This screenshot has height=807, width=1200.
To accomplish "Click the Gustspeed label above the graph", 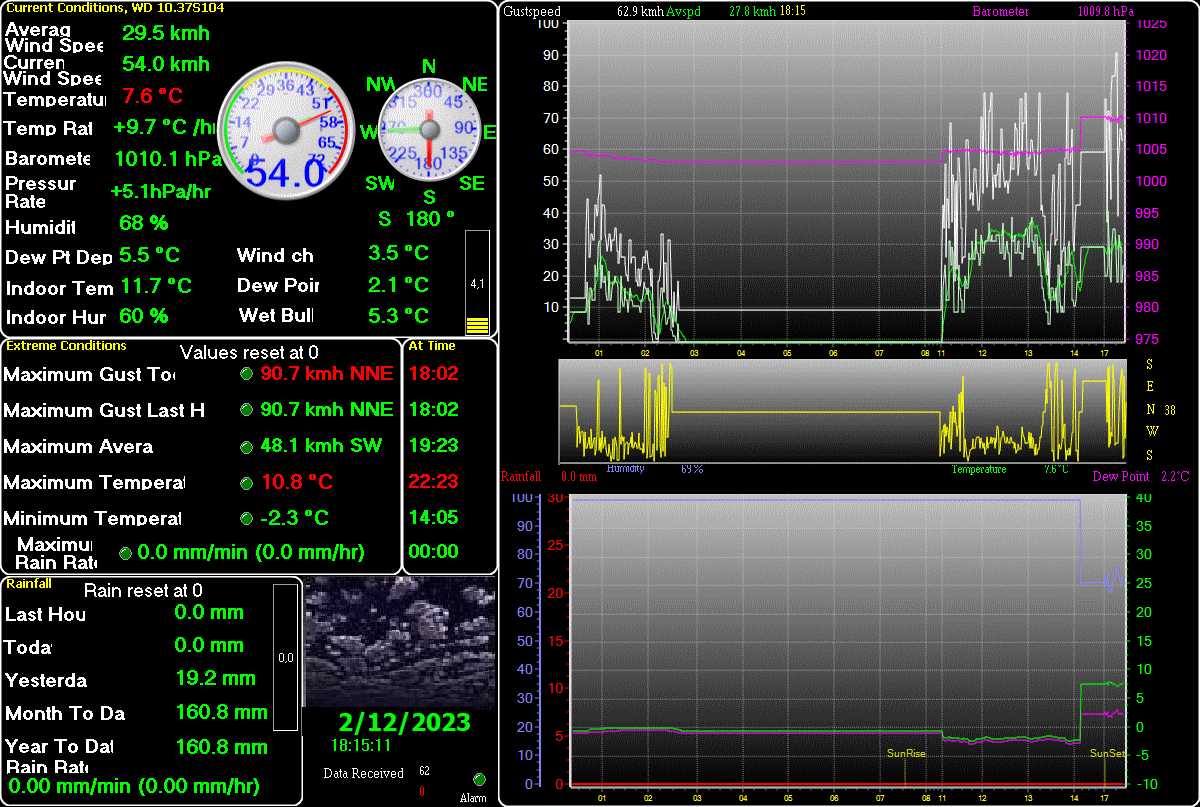I will pos(533,12).
